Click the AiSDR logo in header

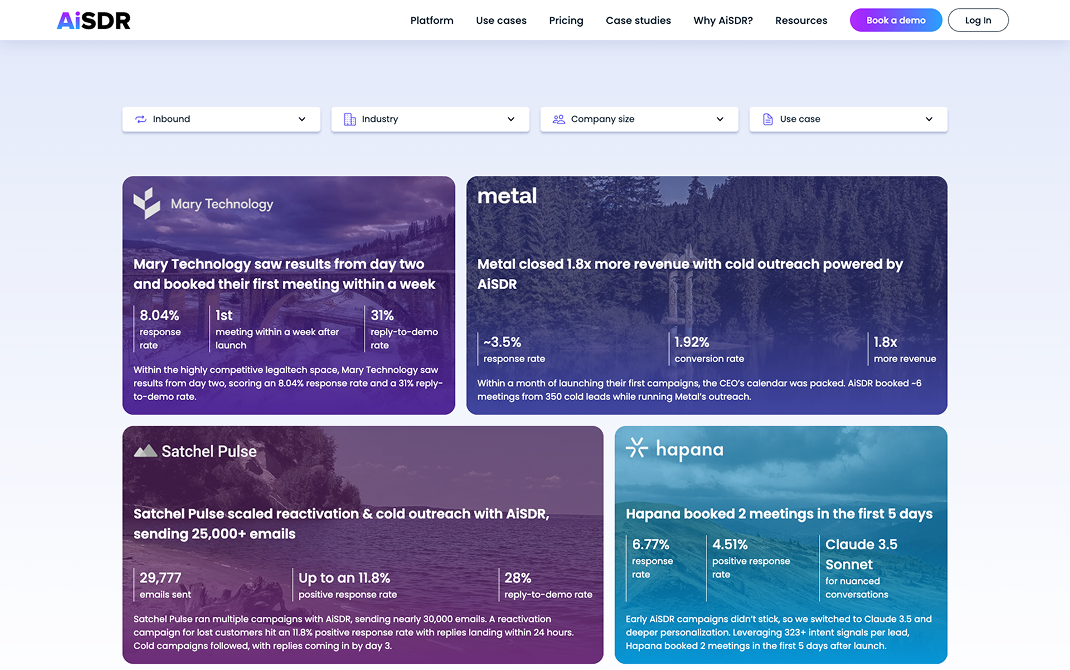[x=94, y=20]
